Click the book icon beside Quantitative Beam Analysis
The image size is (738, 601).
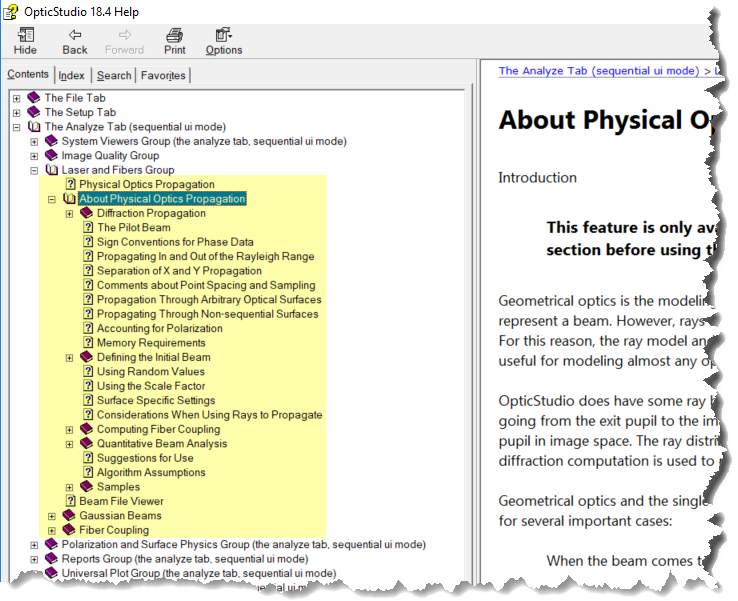pyautogui.click(x=87, y=443)
